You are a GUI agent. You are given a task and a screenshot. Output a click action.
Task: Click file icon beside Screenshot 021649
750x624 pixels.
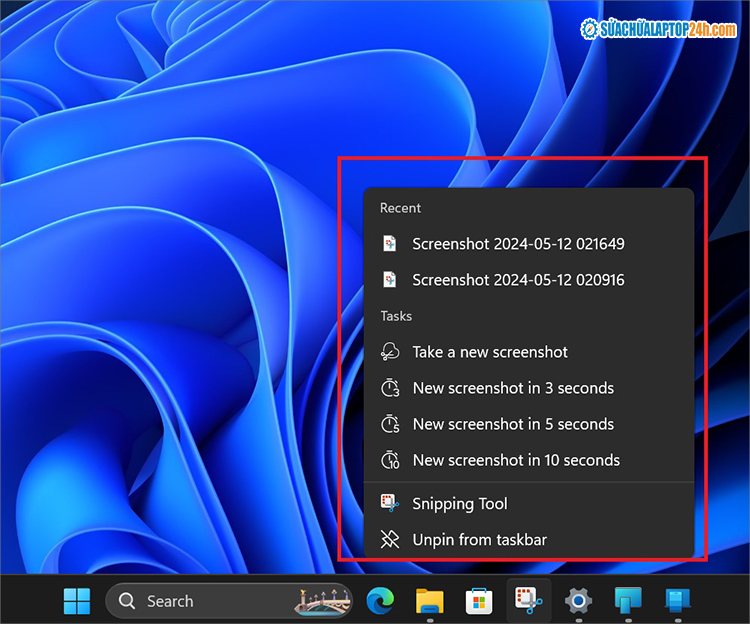pyautogui.click(x=390, y=243)
